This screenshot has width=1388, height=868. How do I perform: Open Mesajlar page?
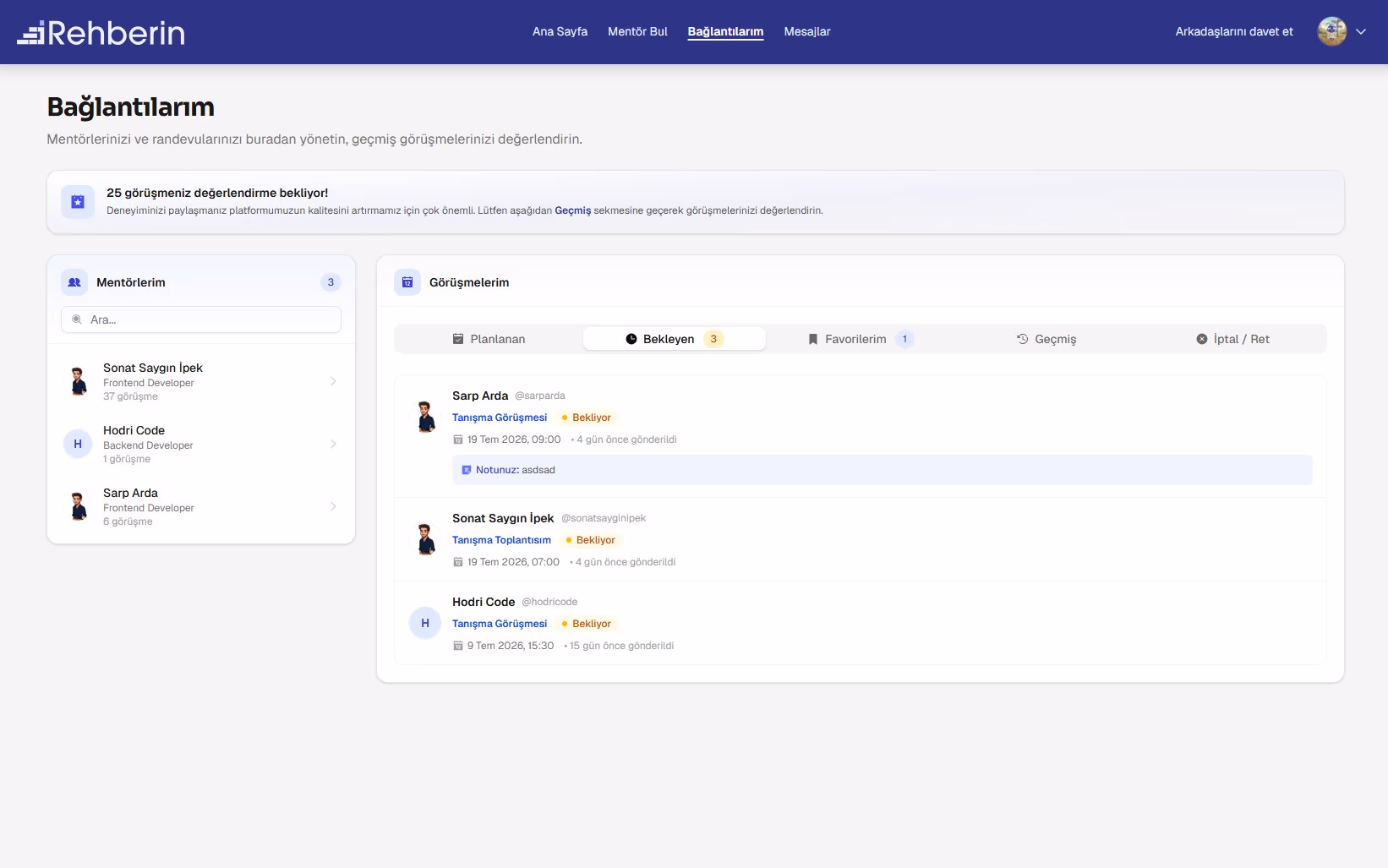coord(807,31)
